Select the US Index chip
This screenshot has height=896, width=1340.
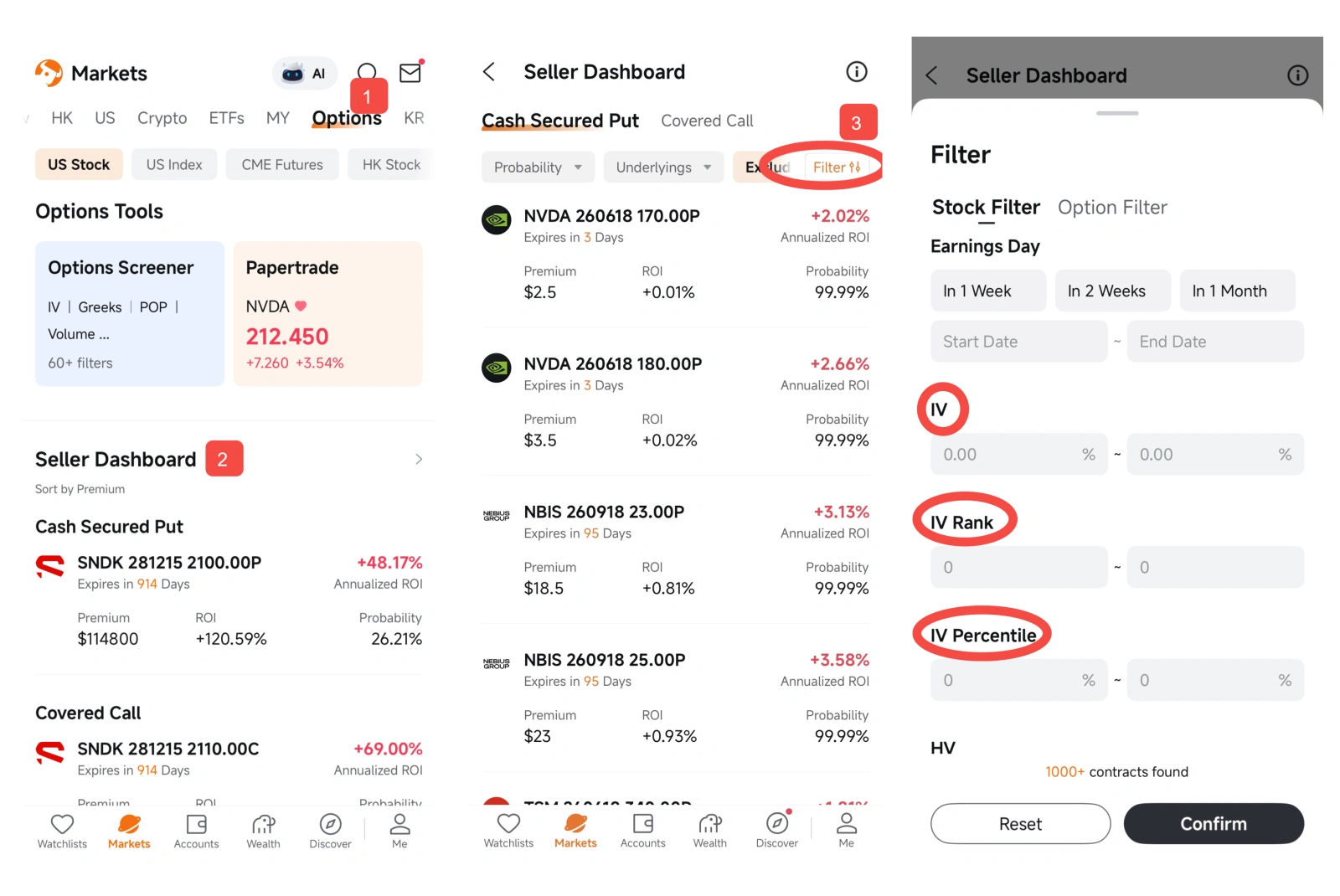(x=174, y=165)
